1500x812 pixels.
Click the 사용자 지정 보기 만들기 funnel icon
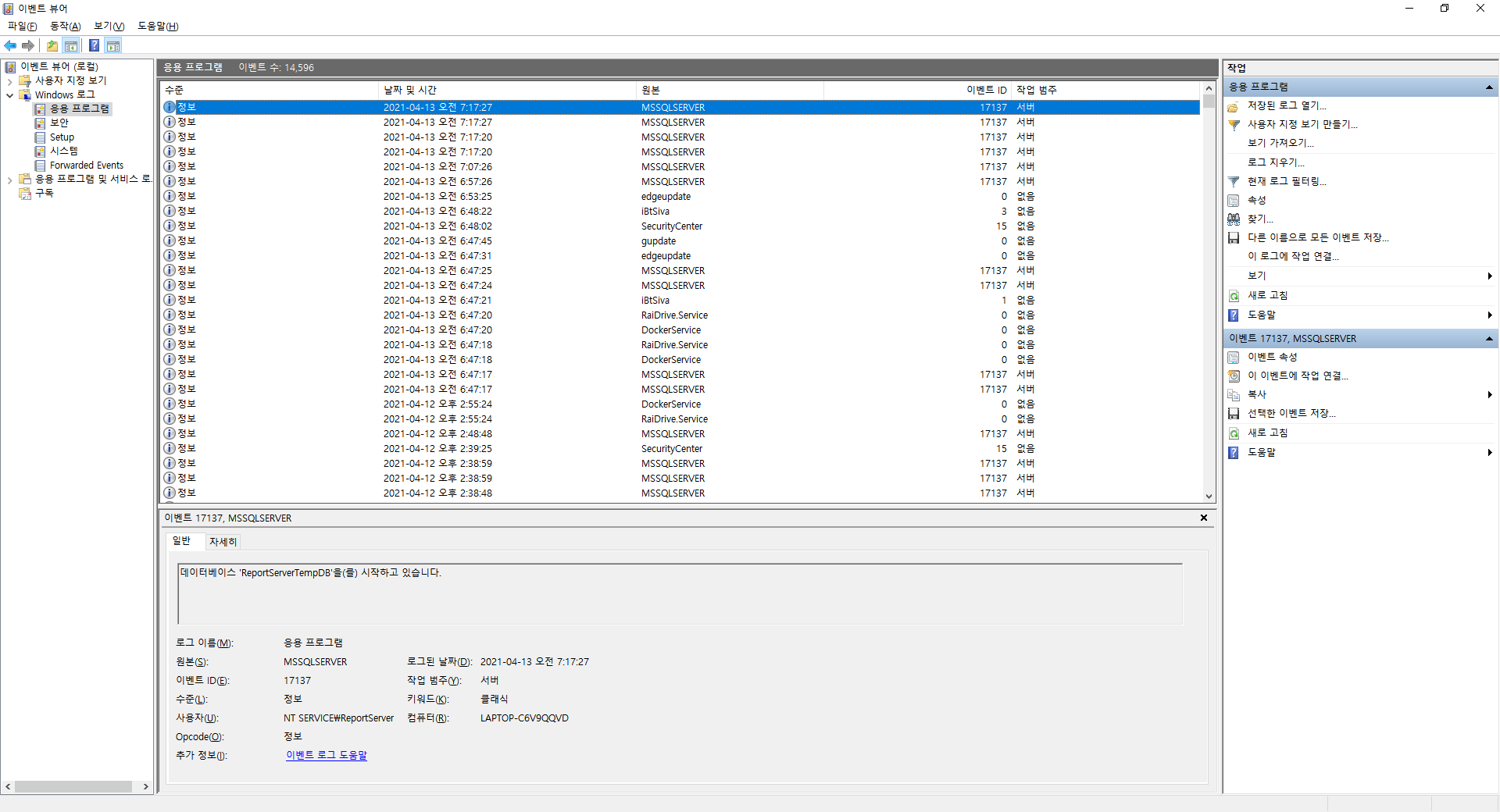(x=1234, y=125)
